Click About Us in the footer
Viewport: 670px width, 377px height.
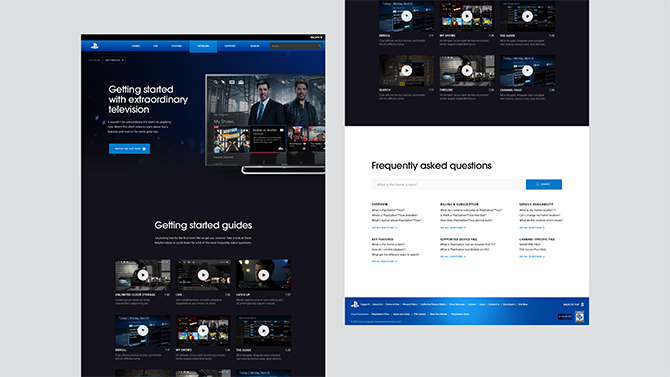[x=377, y=304]
